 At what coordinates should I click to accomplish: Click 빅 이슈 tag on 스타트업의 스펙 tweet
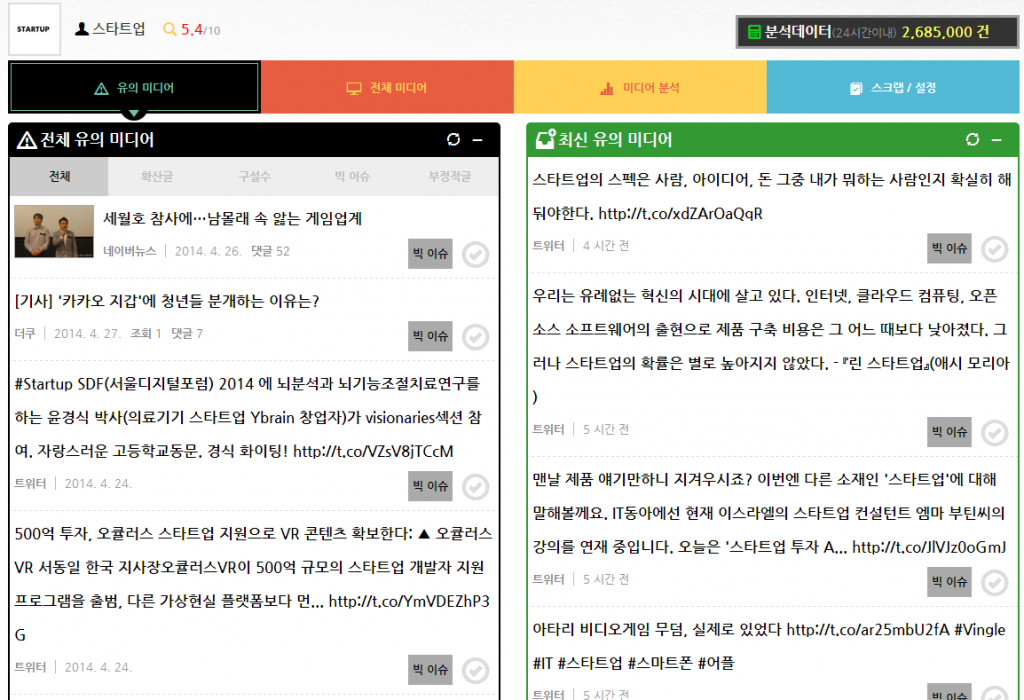pyautogui.click(x=950, y=248)
